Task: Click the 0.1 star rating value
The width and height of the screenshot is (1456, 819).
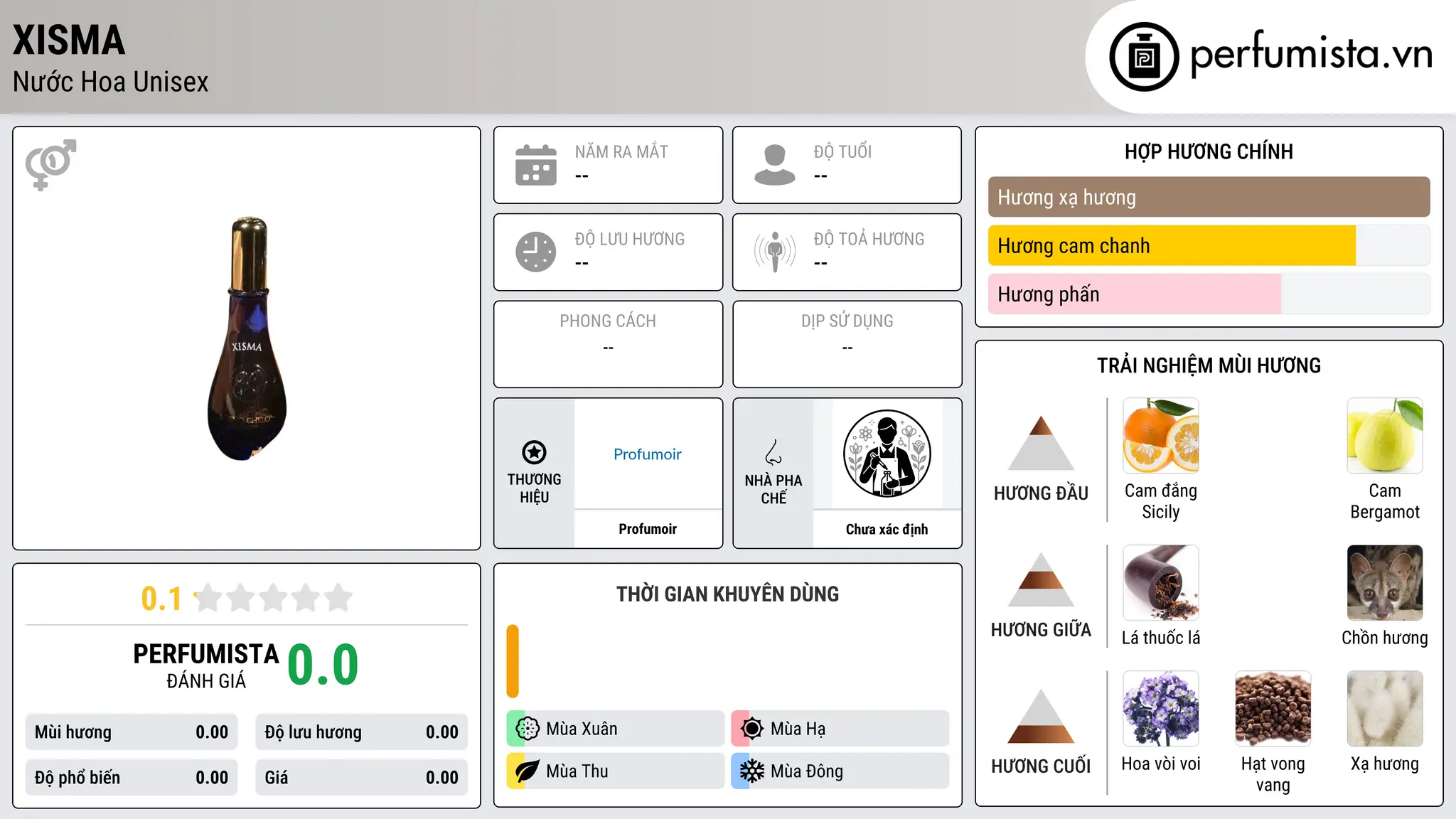Action: [161, 599]
